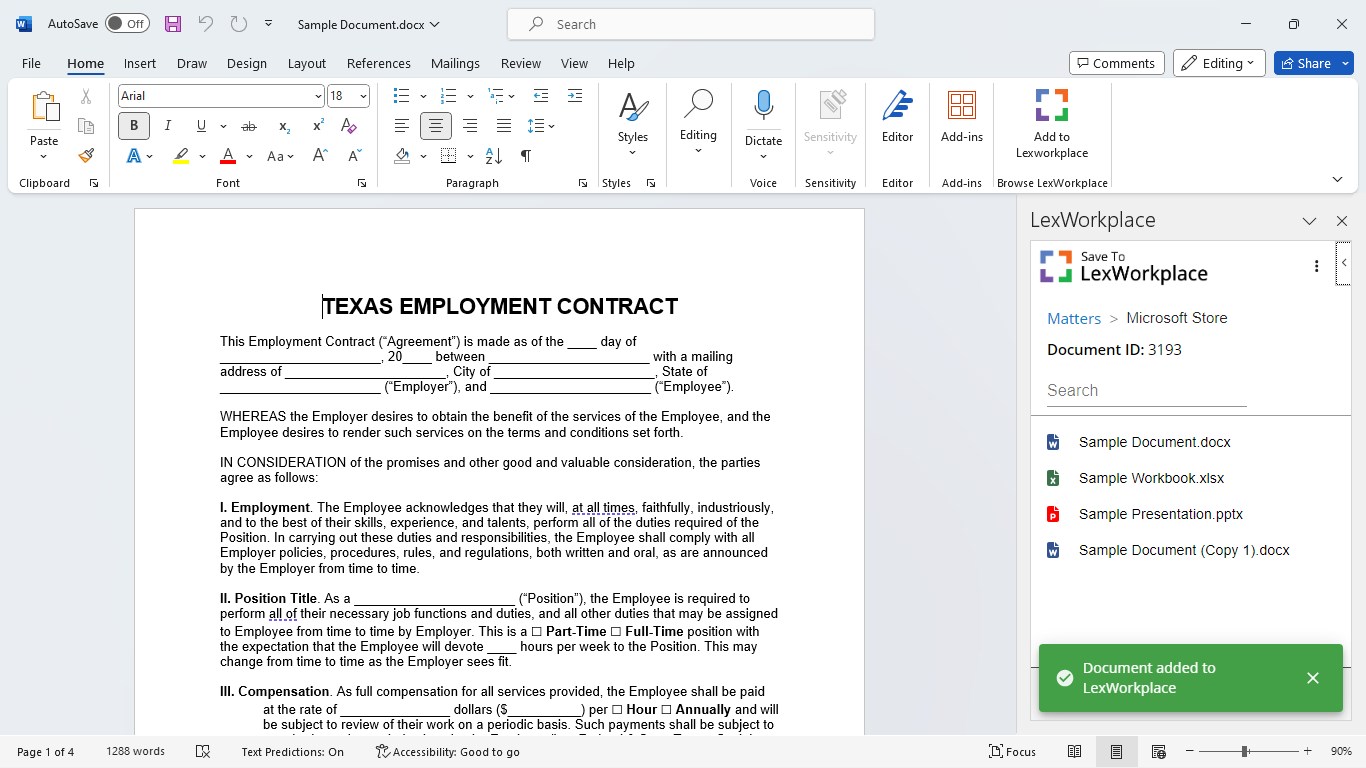Image resolution: width=1366 pixels, height=768 pixels.
Task: Open the File menu
Action: coord(31,63)
